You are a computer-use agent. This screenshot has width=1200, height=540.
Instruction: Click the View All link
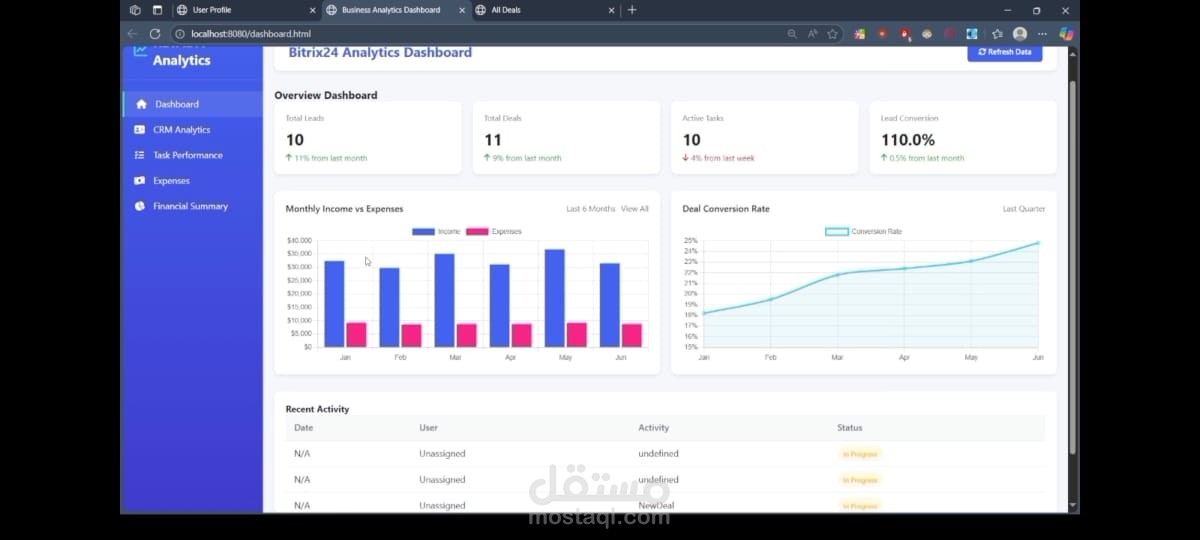(635, 209)
